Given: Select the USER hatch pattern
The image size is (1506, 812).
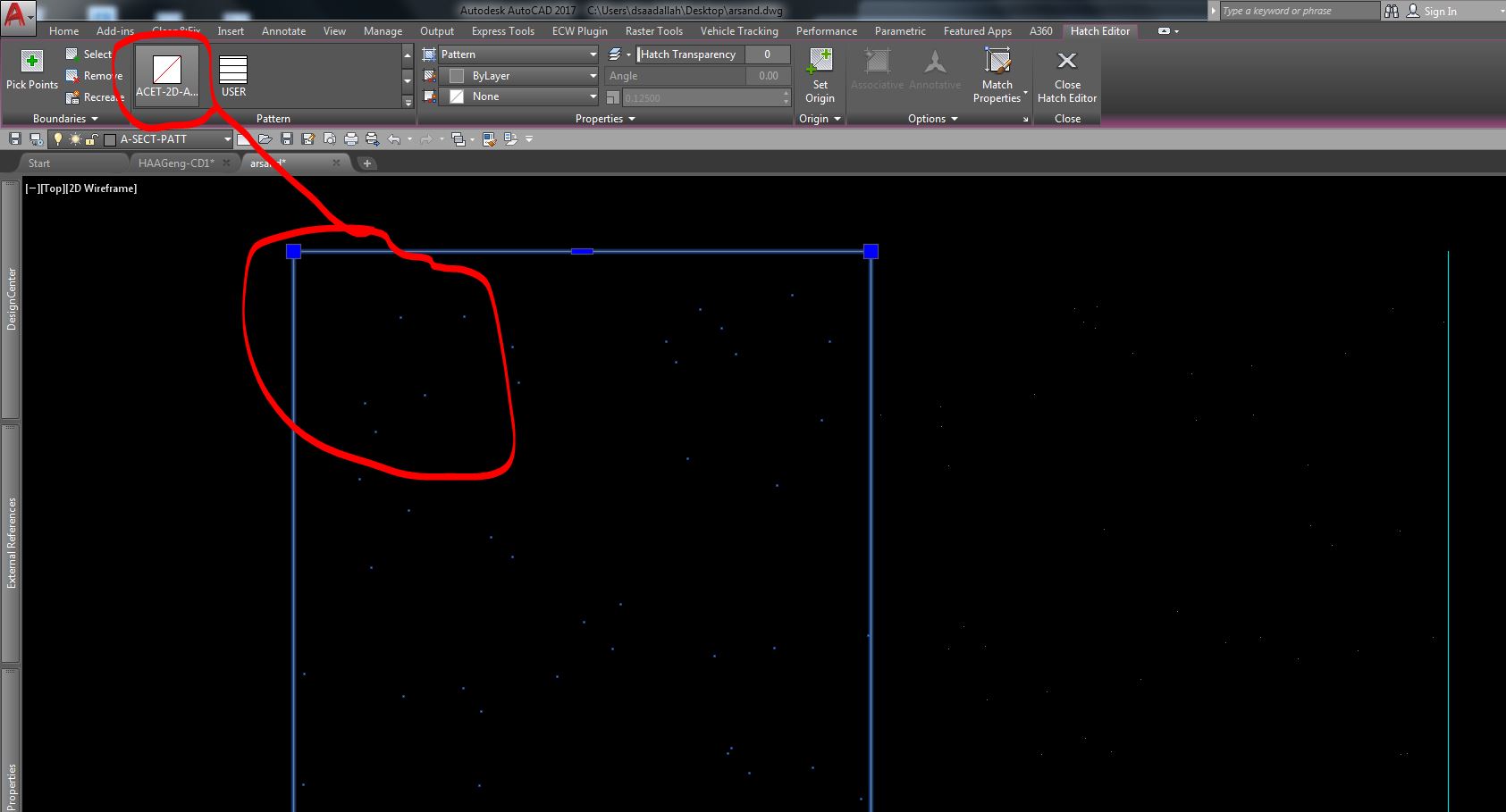Looking at the screenshot, I should point(231,71).
